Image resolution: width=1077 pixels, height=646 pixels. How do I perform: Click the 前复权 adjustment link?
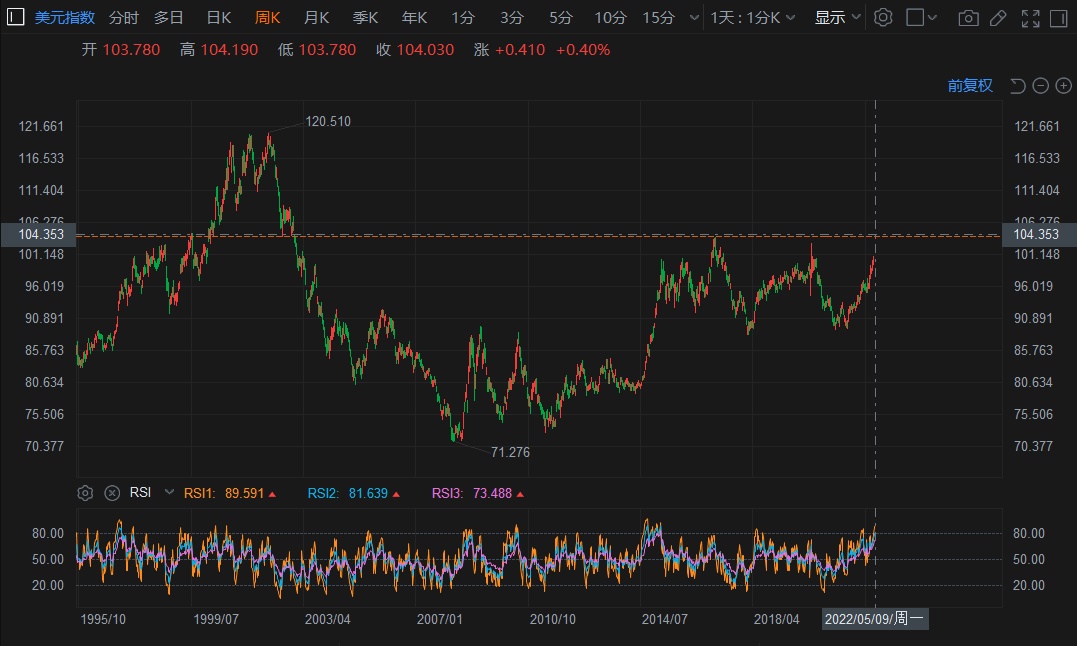pos(970,86)
